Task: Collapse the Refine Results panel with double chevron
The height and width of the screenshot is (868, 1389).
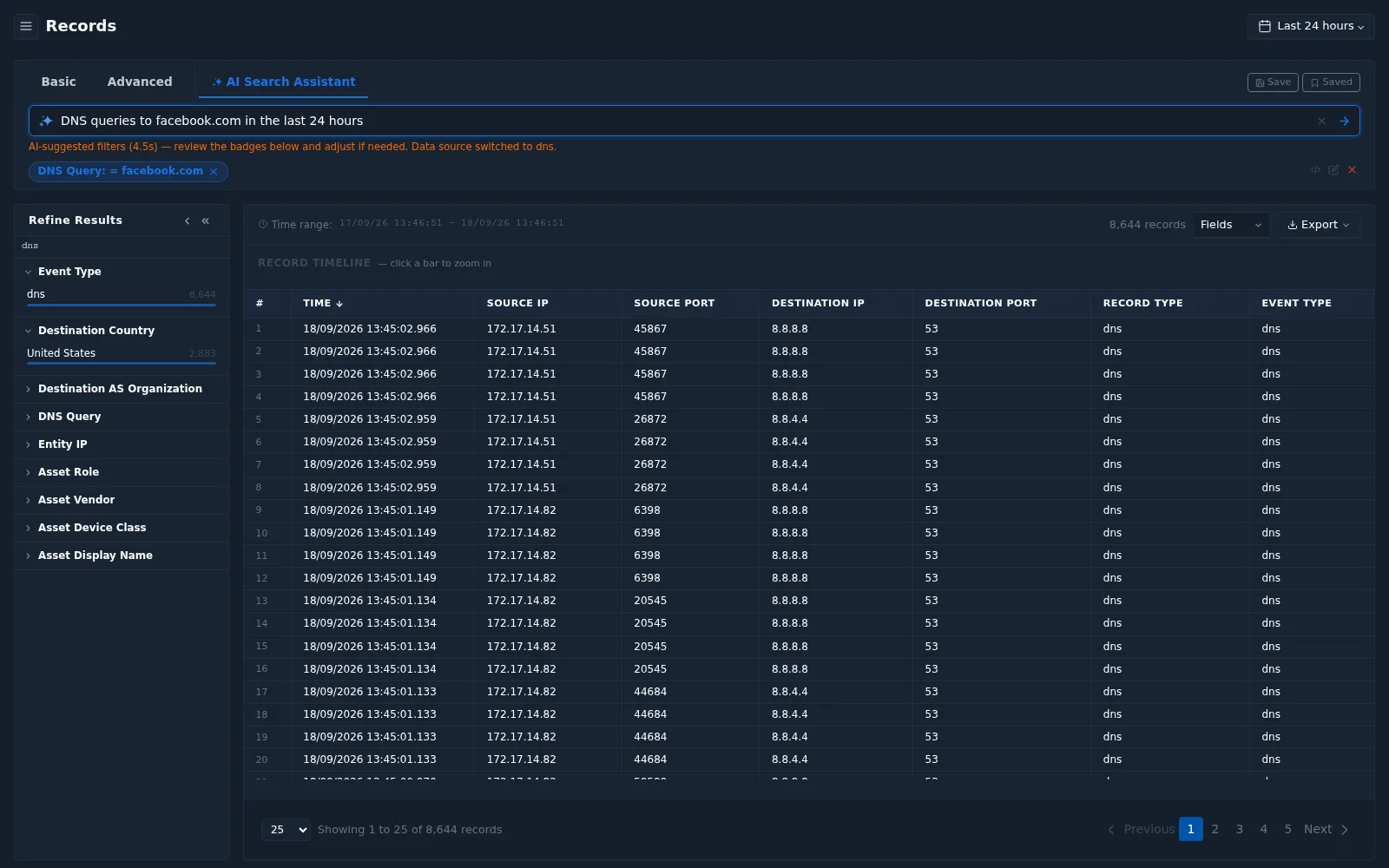Action: pyautogui.click(x=206, y=220)
